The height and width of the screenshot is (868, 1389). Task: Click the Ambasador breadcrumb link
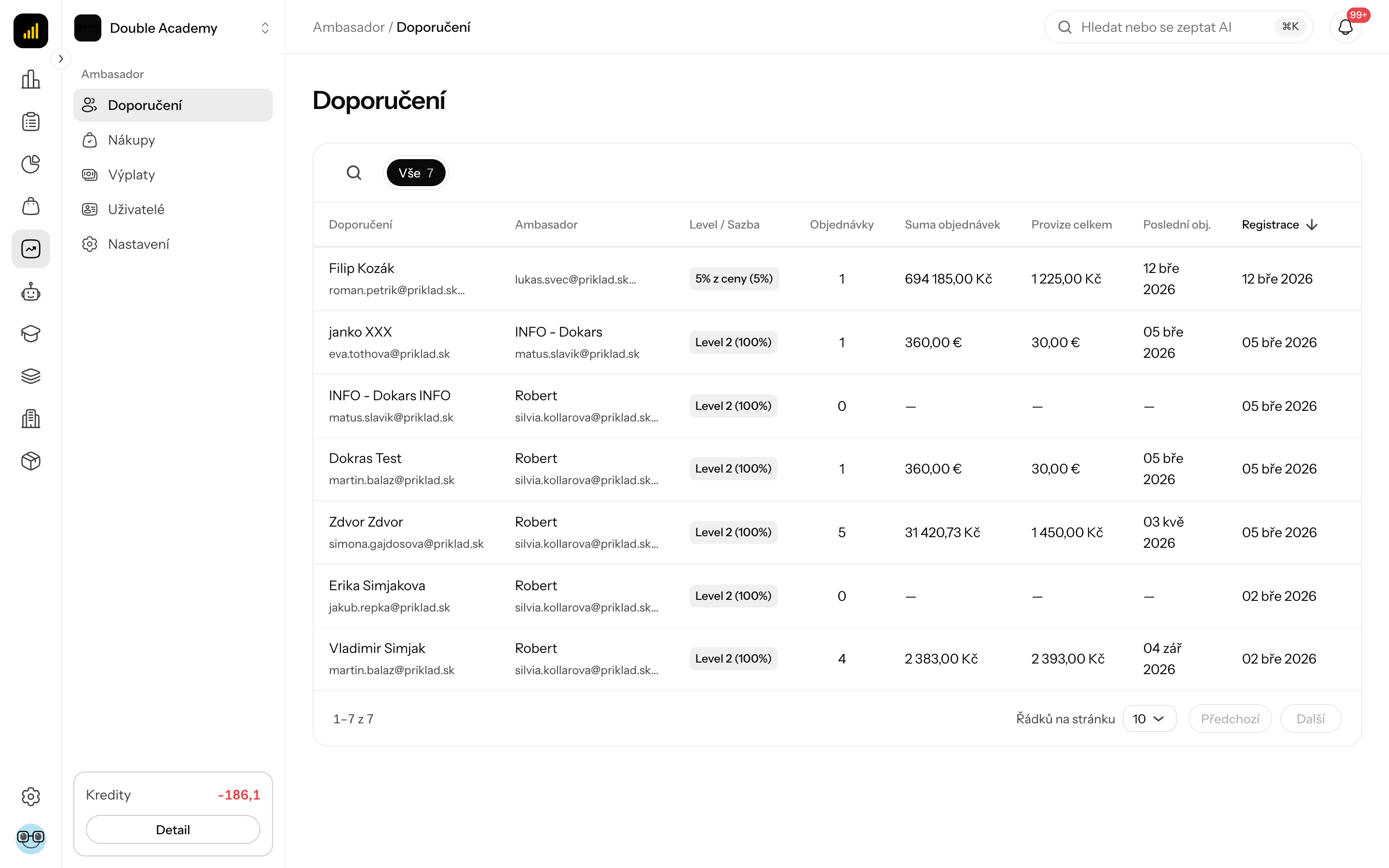[348, 27]
